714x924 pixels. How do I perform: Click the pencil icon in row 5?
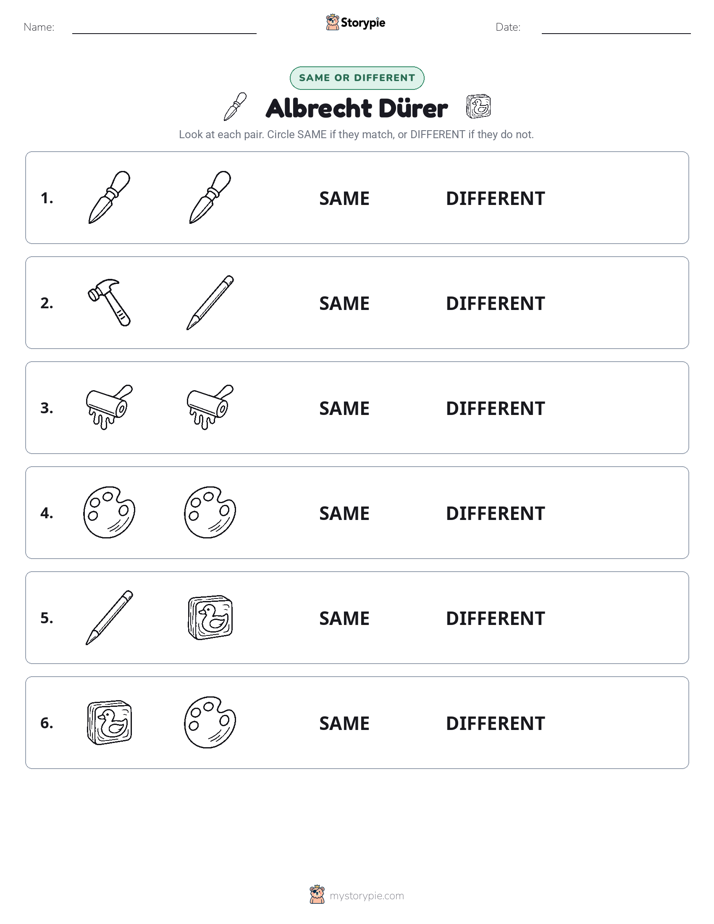109,617
